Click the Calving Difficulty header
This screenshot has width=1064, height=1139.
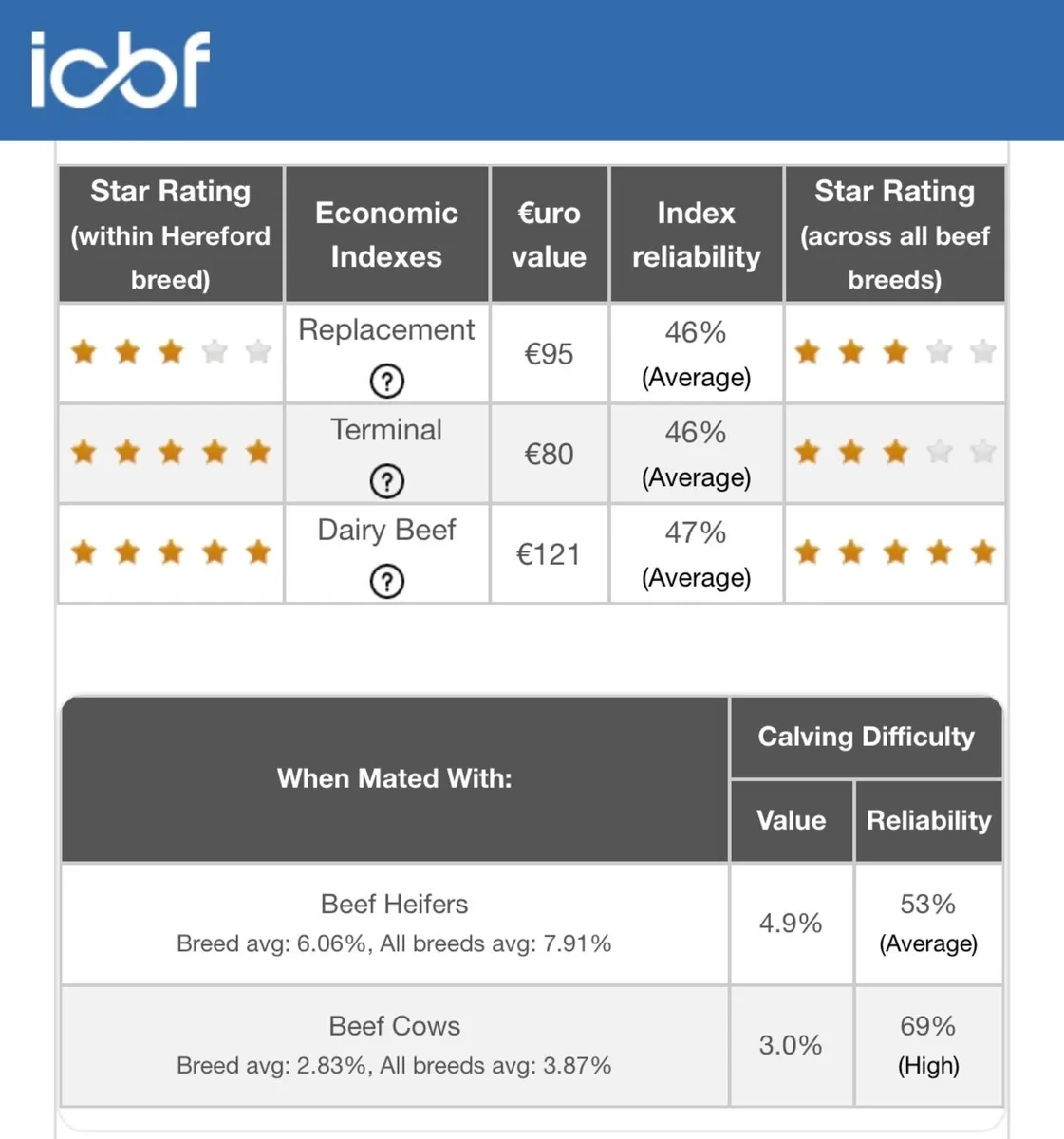866,737
